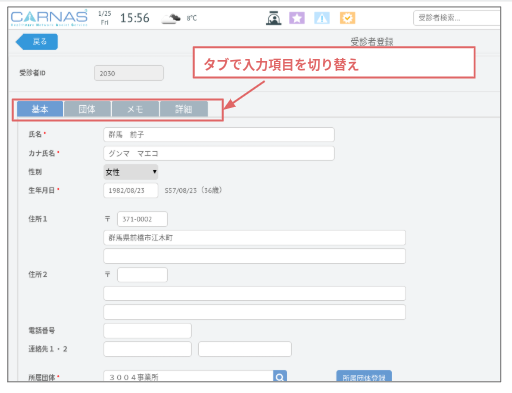This screenshot has width=512, height=393.
Task: Click the 連絡先1・2 label
Action: click(x=48, y=349)
